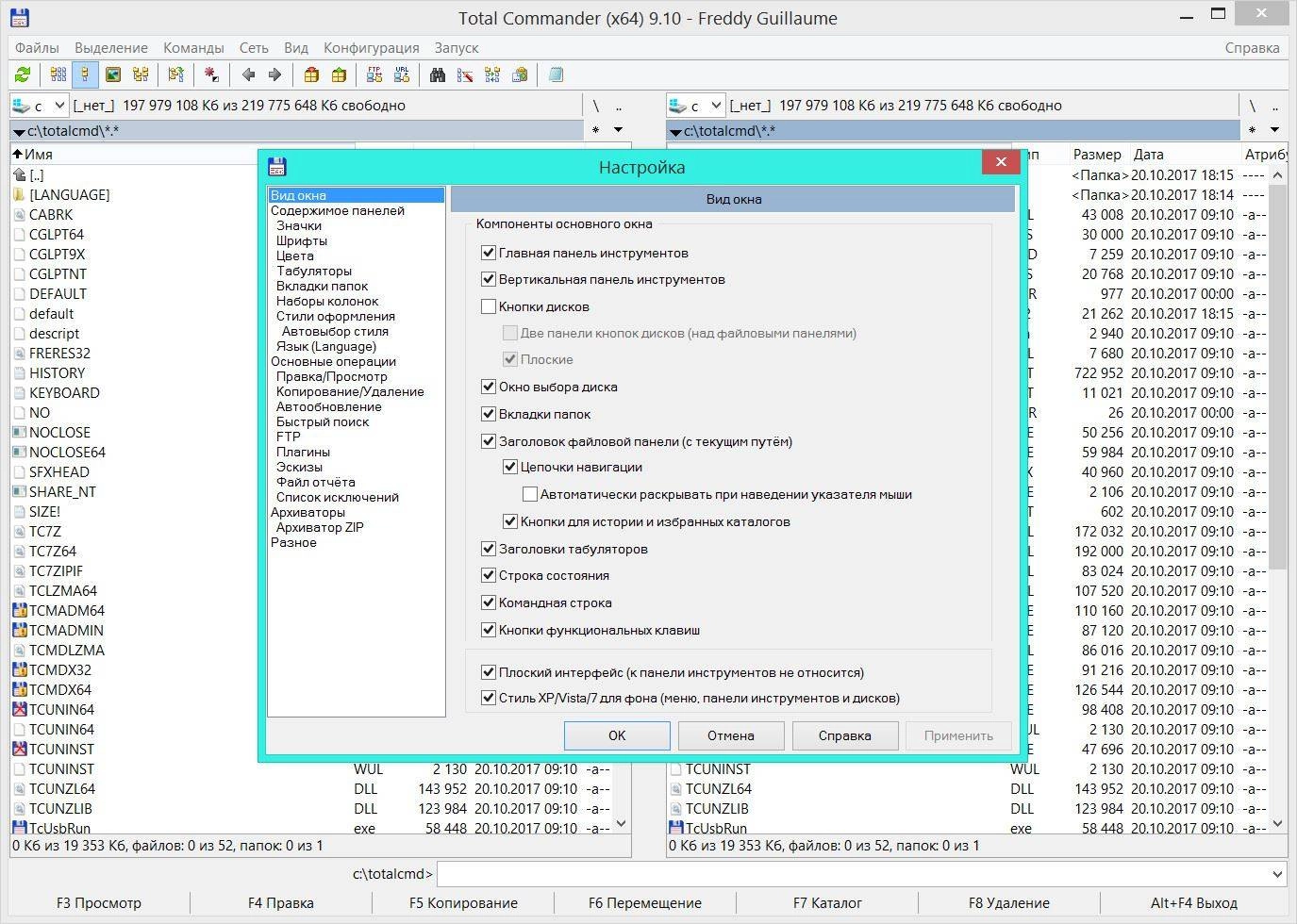1297x924 pixels.
Task: Open left panel favorites asterisk menu
Action: [x=595, y=130]
